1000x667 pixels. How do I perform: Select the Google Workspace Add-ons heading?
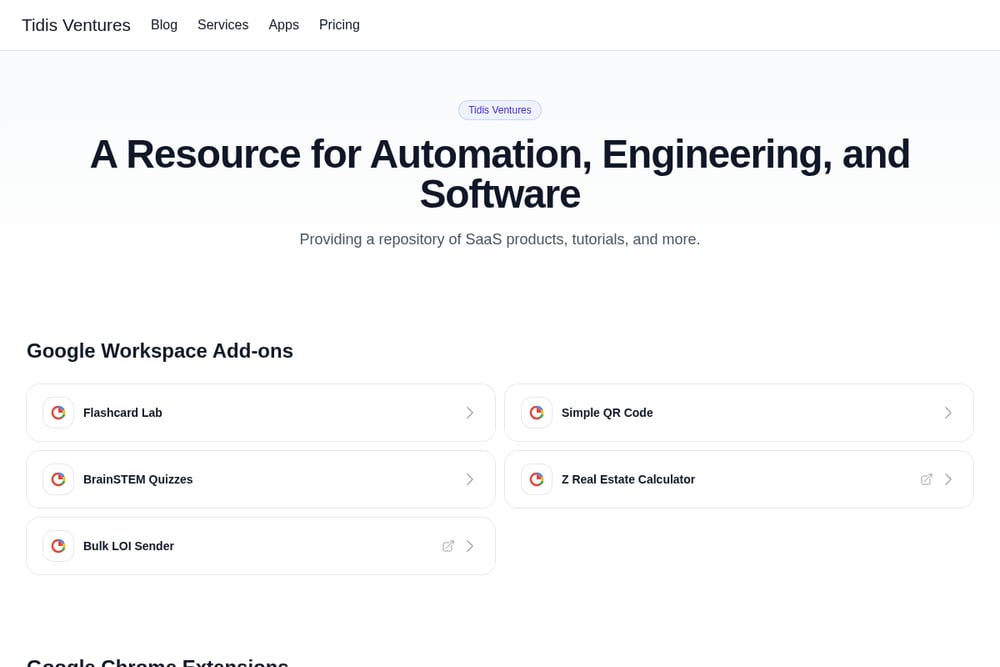(x=160, y=351)
